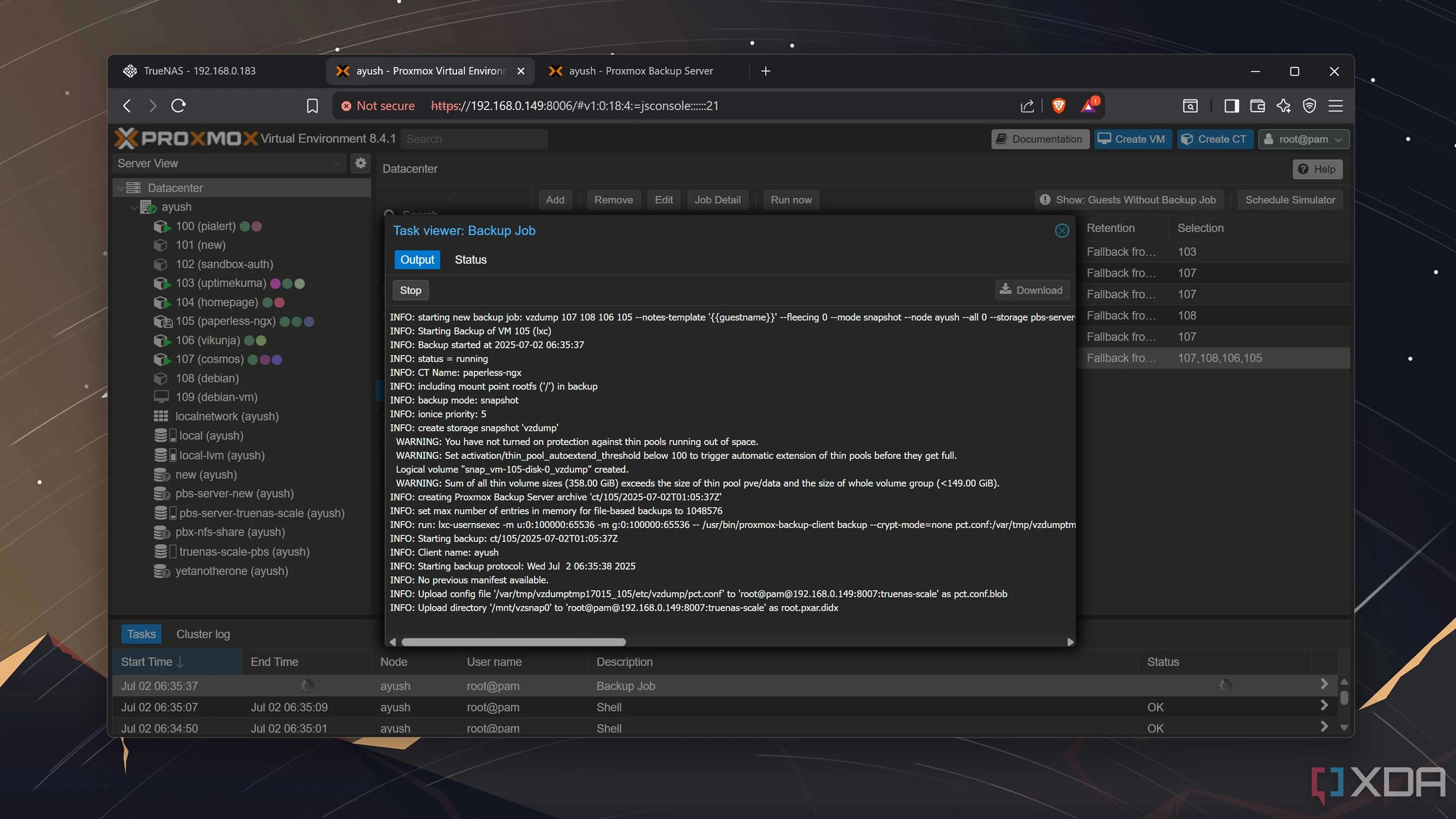Stop the running backup job

tap(410, 290)
